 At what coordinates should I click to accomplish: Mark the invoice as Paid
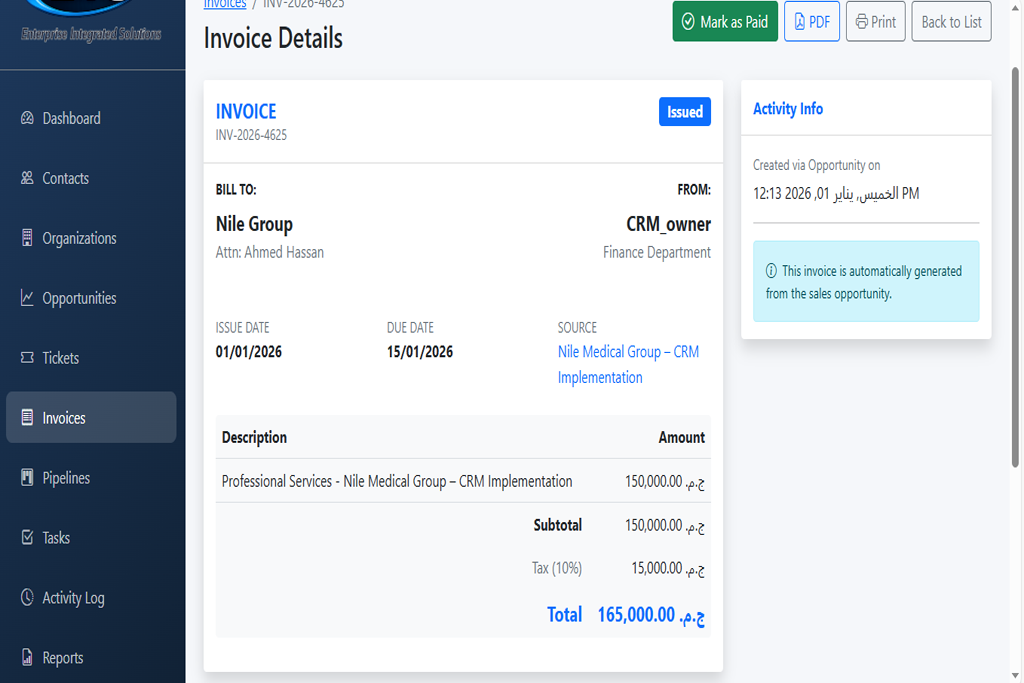(725, 20)
